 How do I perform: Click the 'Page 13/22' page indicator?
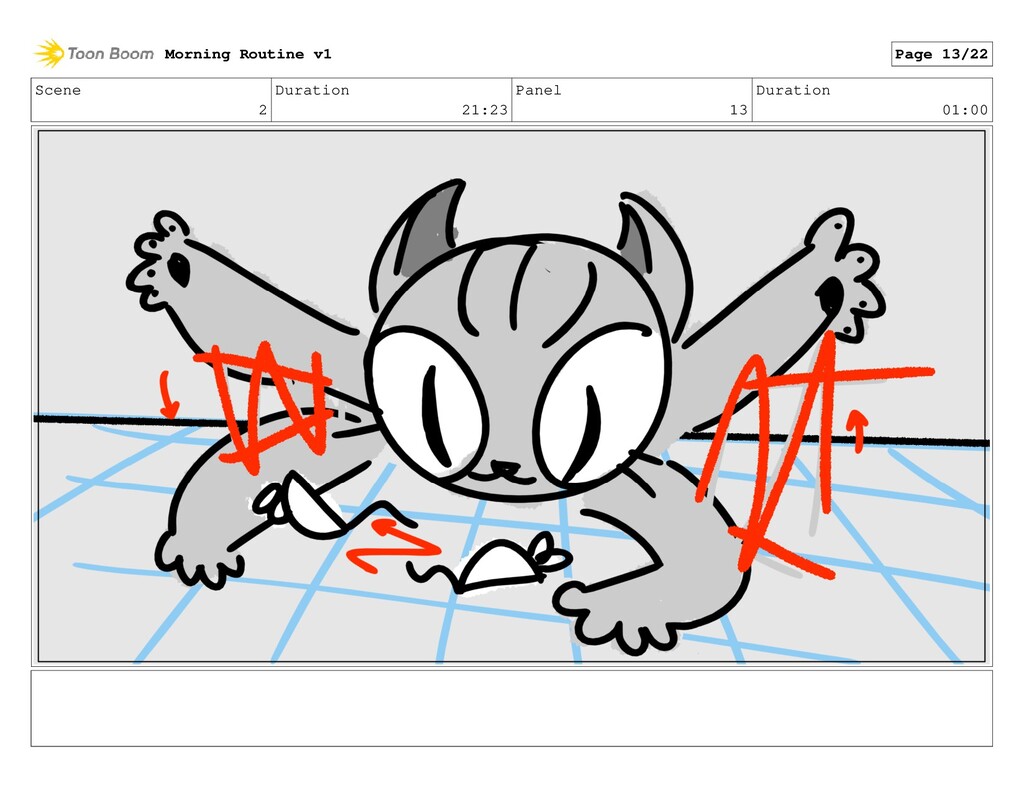click(941, 54)
